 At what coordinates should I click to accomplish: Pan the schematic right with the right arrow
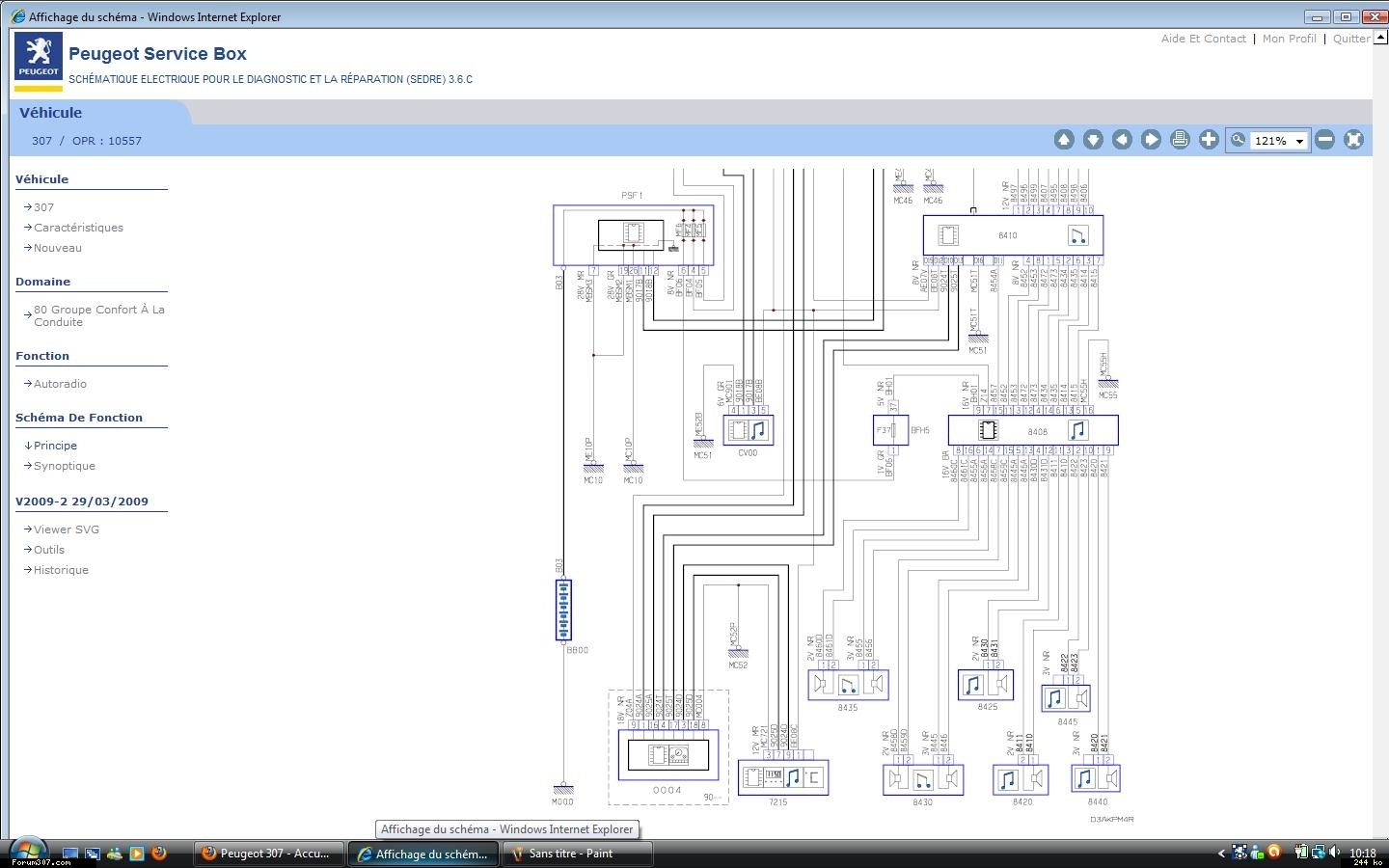coord(1151,140)
